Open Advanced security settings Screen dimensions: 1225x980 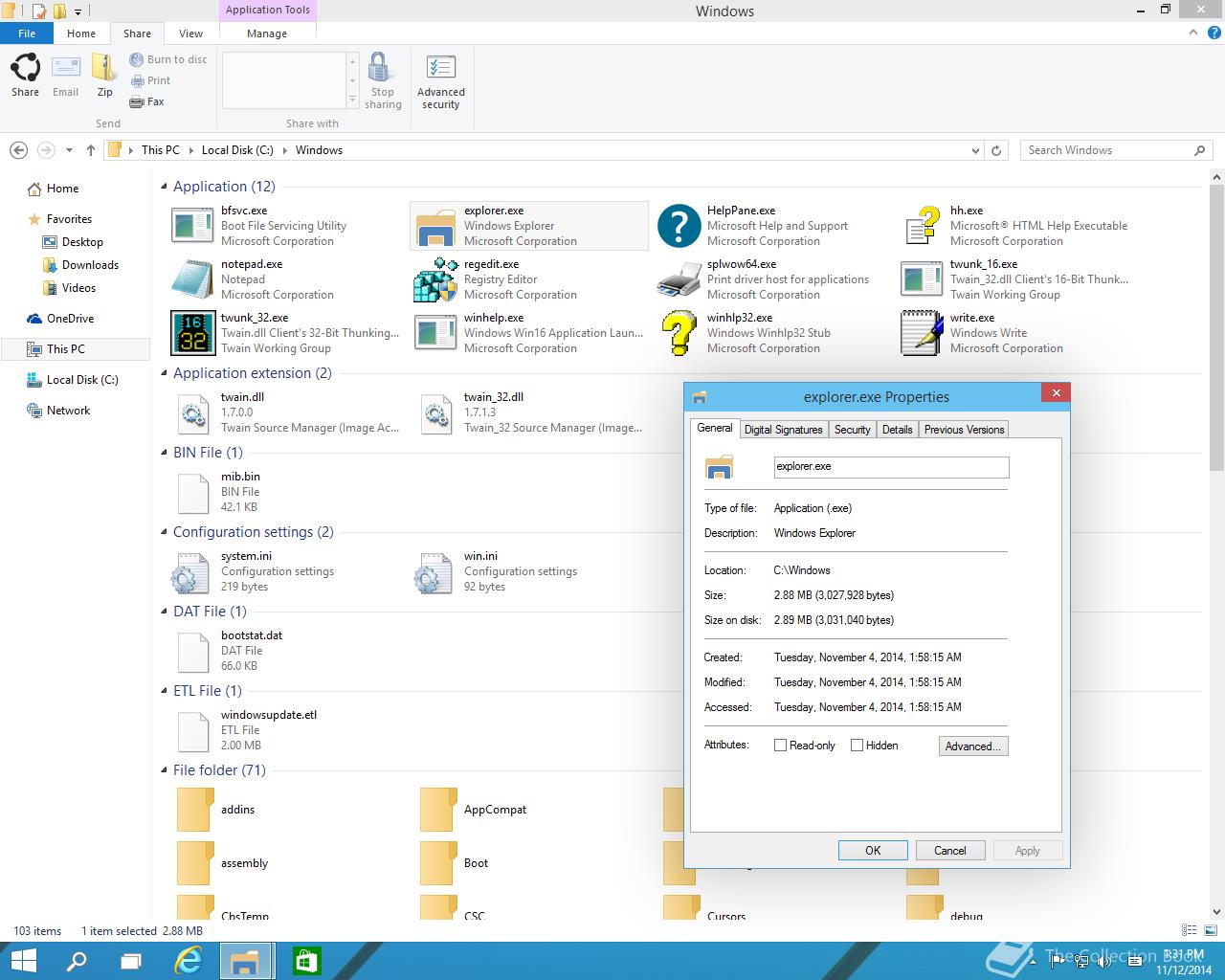pyautogui.click(x=441, y=82)
